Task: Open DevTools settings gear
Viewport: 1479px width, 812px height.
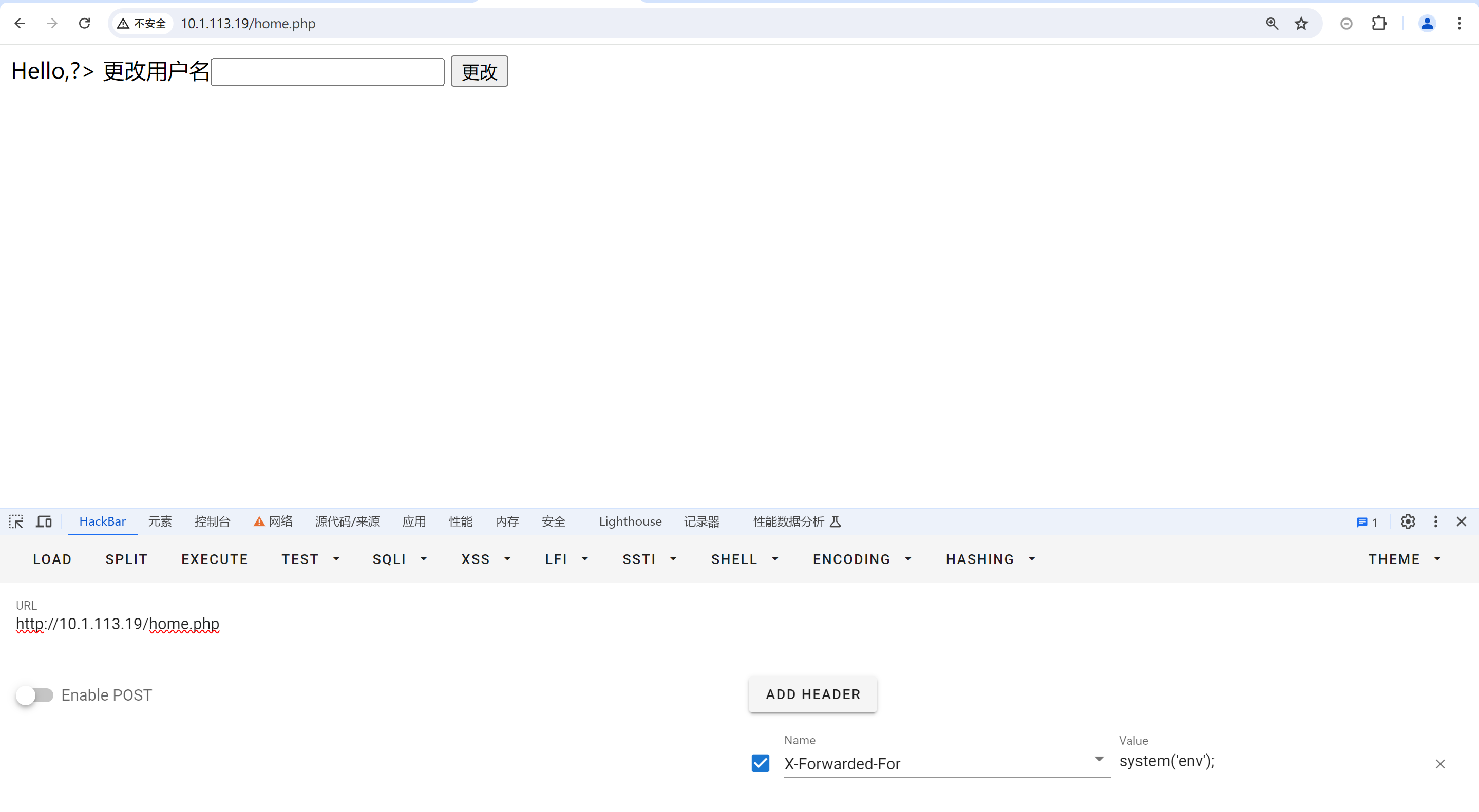Action: (1408, 521)
